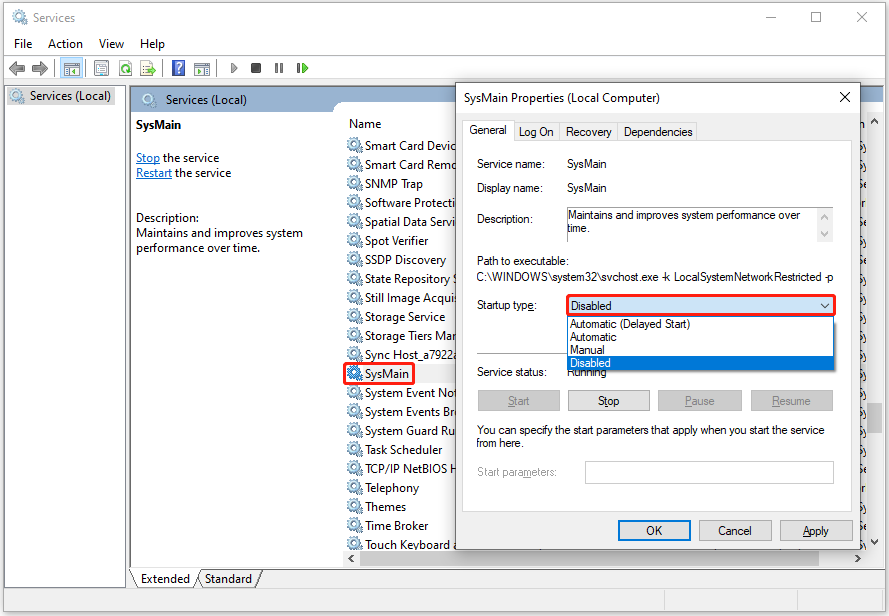This screenshot has width=889, height=616.
Task: Click the horizontal scrollbar left arrow
Action: pyautogui.click(x=352, y=559)
